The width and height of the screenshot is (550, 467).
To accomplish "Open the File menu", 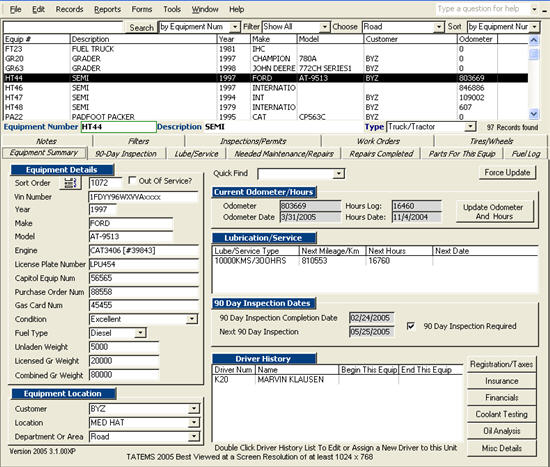I will point(15,9).
